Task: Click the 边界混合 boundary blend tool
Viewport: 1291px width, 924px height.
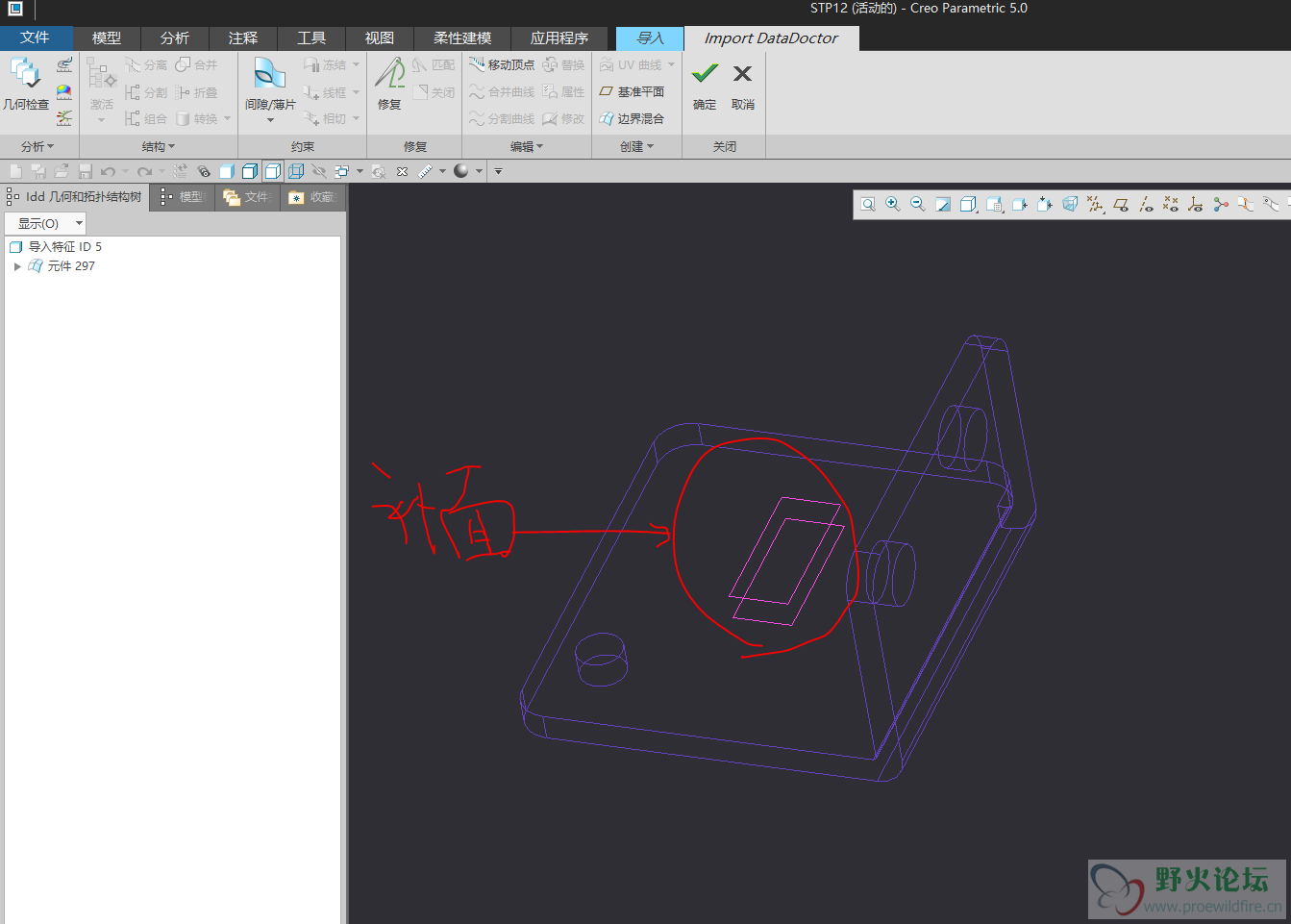Action: pyautogui.click(x=632, y=118)
